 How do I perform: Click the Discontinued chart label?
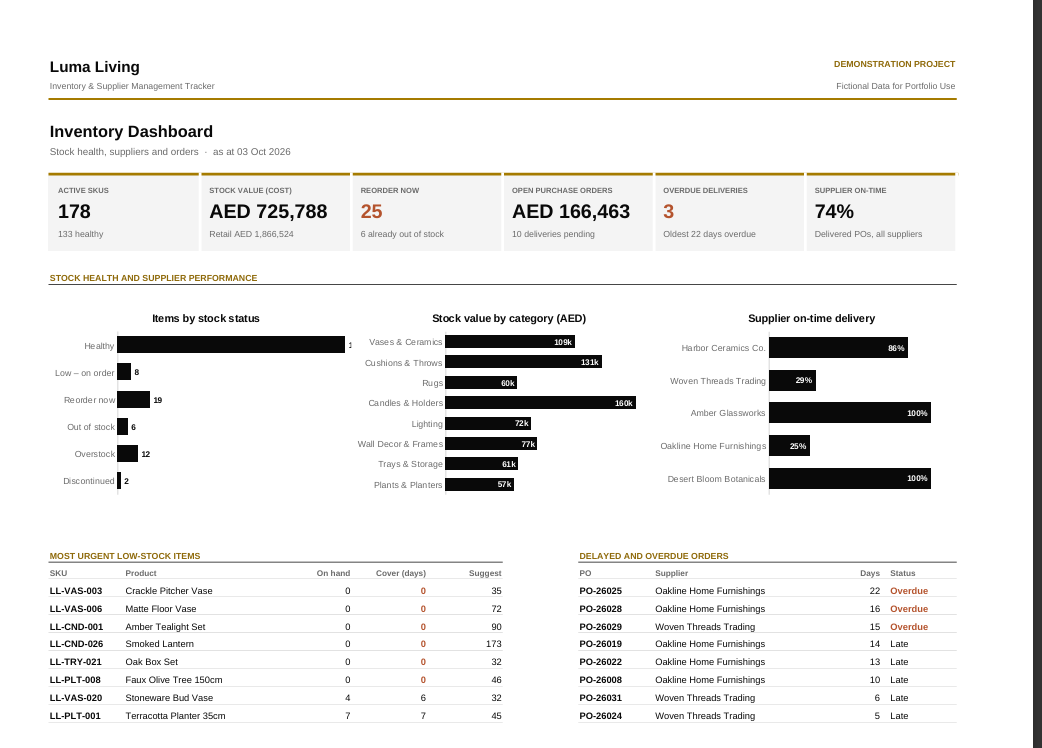(x=88, y=481)
